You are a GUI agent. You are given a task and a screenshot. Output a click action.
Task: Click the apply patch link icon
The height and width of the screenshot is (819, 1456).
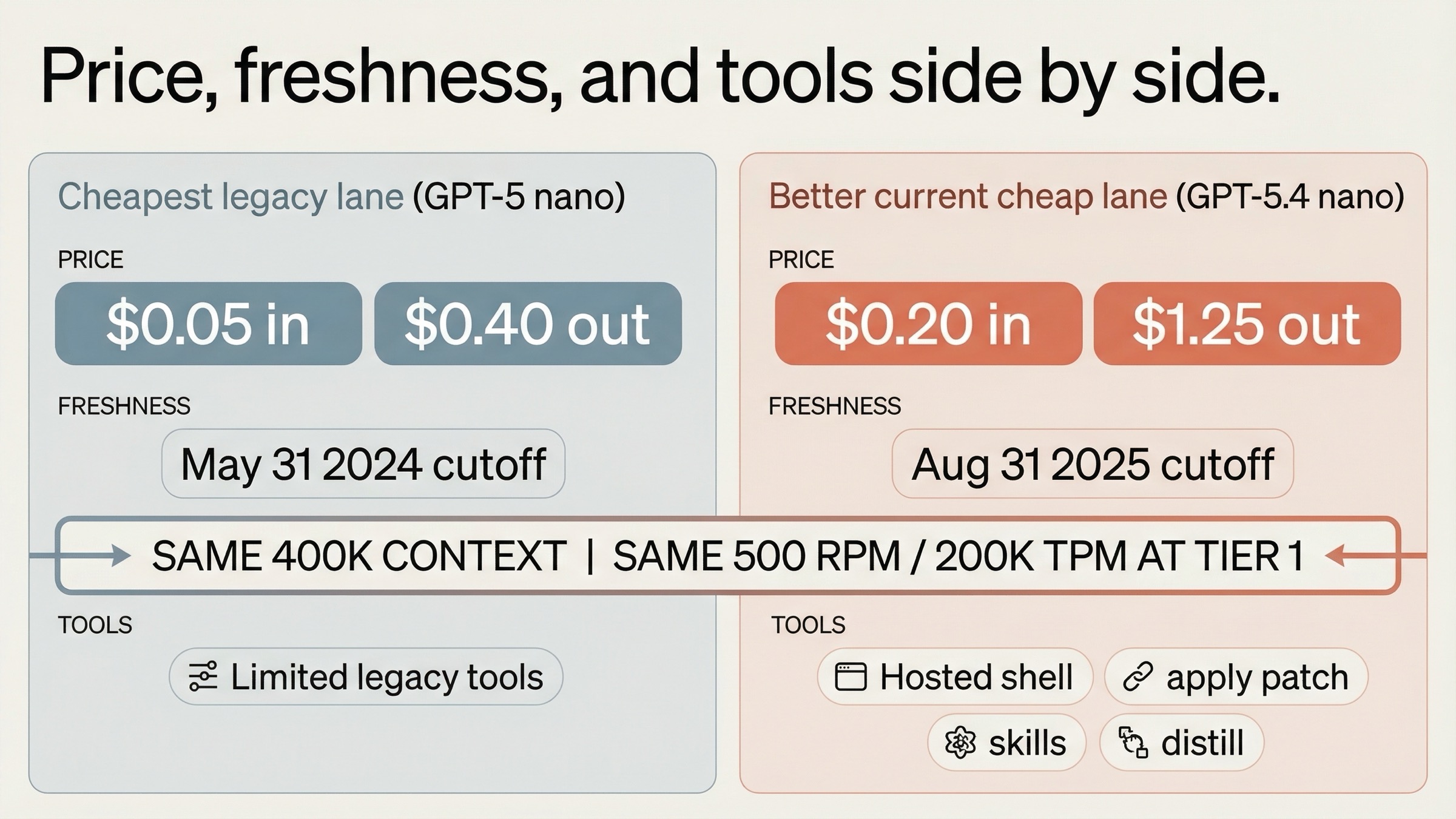coord(1137,677)
